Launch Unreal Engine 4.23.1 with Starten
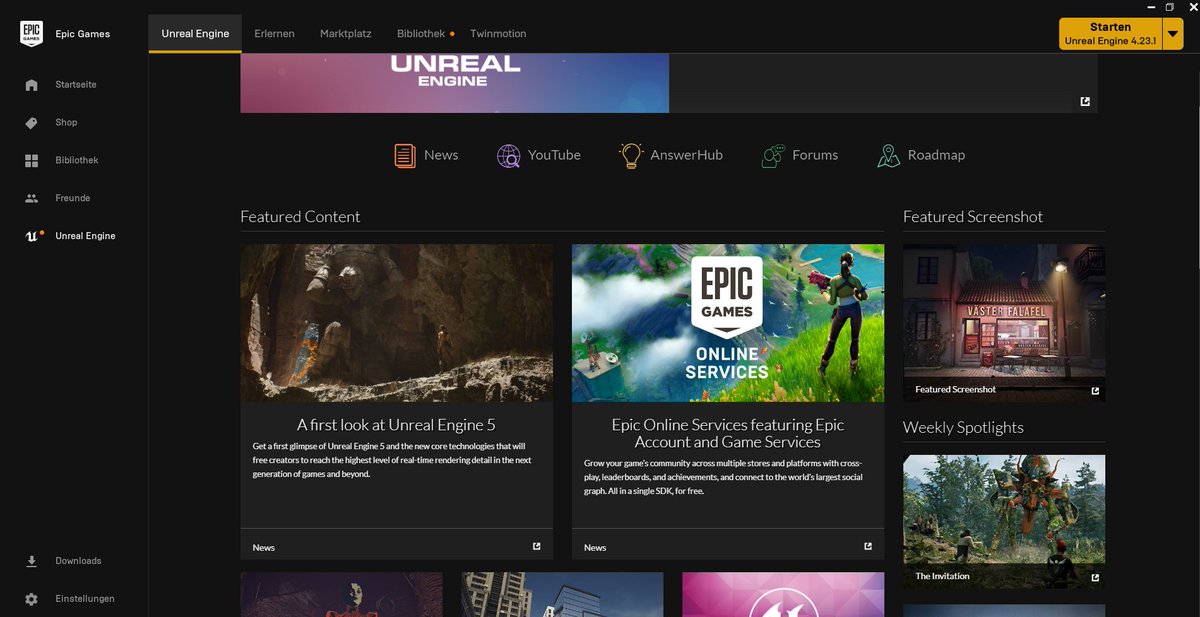Screen dimensions: 1200x617 point(1110,33)
